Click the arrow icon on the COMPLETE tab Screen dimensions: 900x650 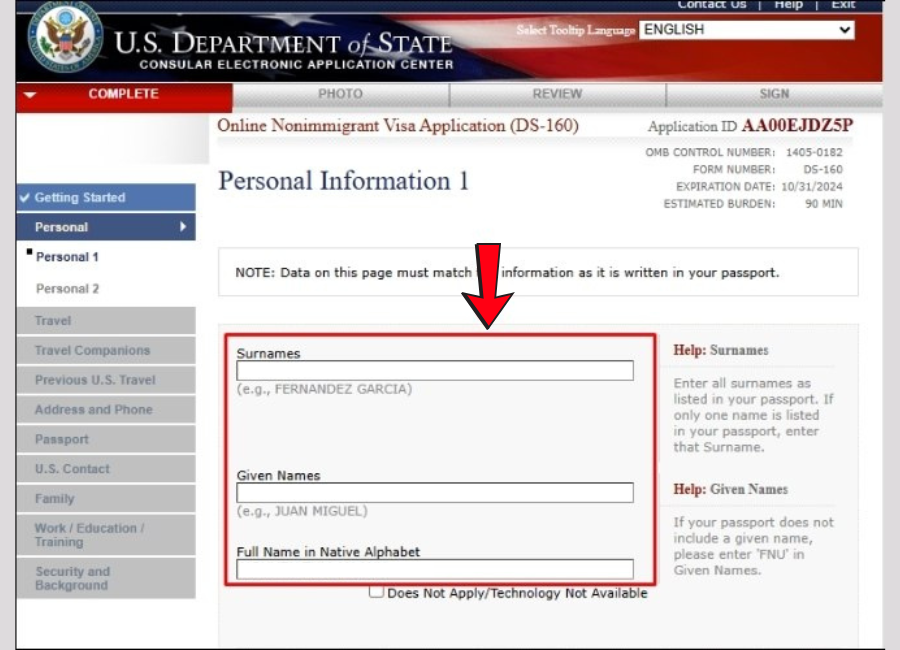[30, 95]
